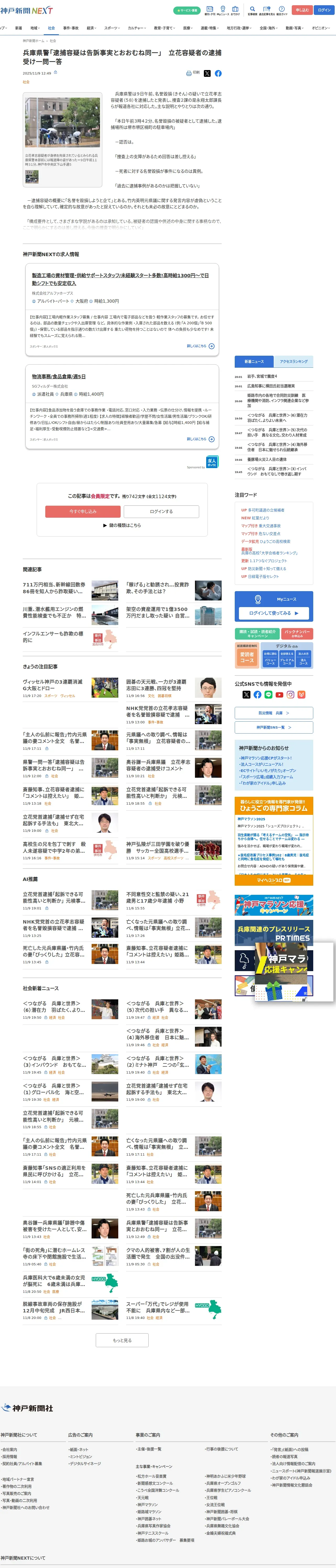Click the ★サービス・事業 green button

coord(187,10)
